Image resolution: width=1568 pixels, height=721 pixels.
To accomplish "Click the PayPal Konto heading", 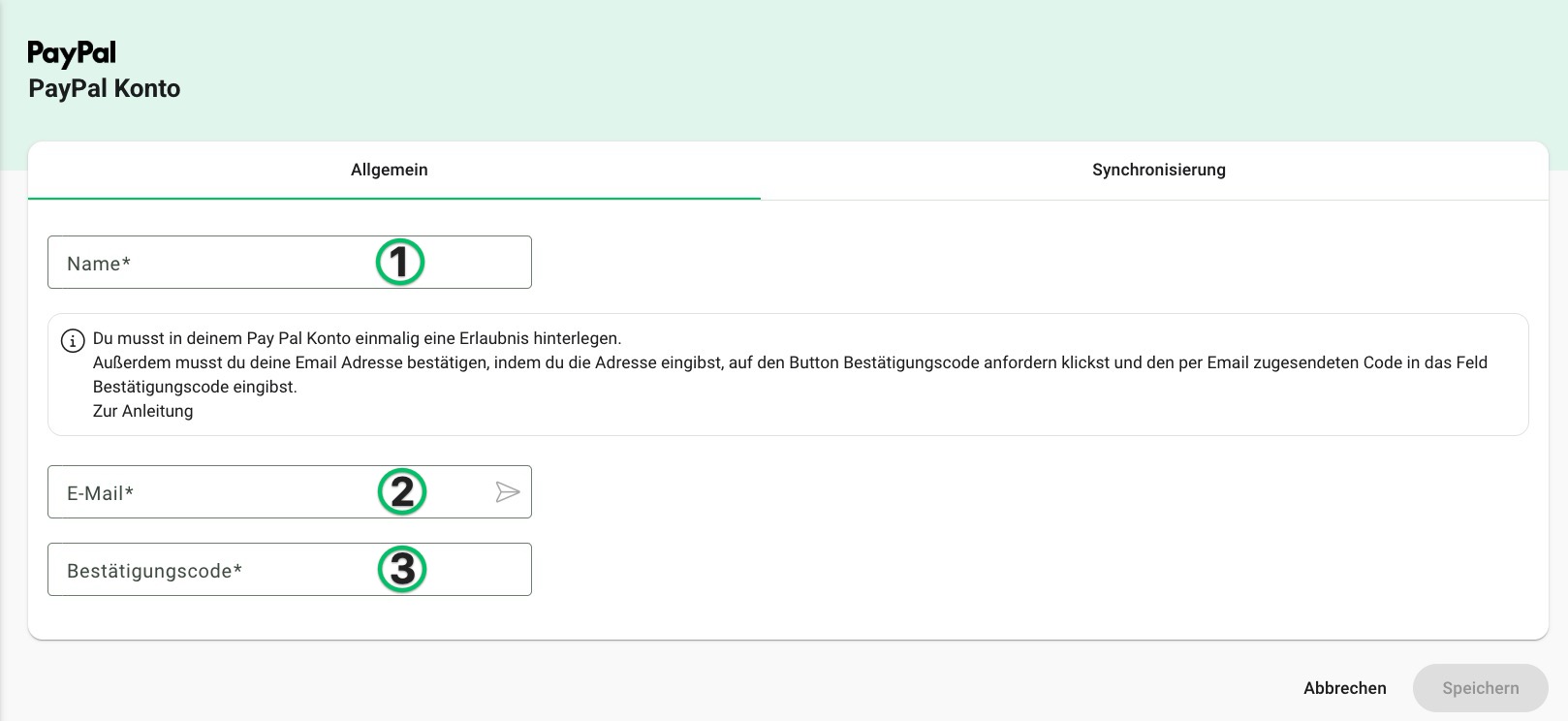I will [105, 88].
